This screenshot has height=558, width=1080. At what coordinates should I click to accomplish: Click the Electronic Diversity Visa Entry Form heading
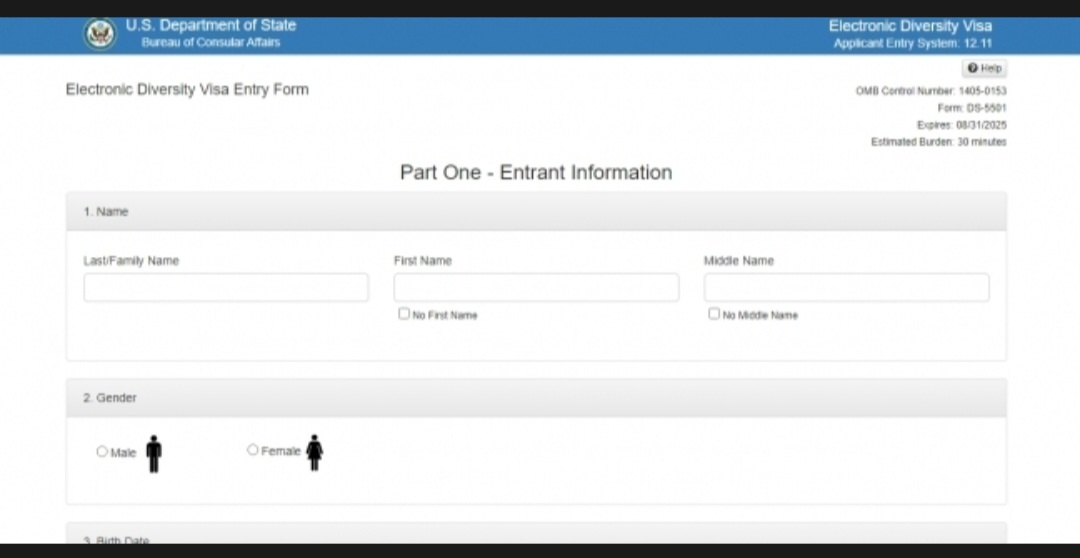tap(187, 90)
